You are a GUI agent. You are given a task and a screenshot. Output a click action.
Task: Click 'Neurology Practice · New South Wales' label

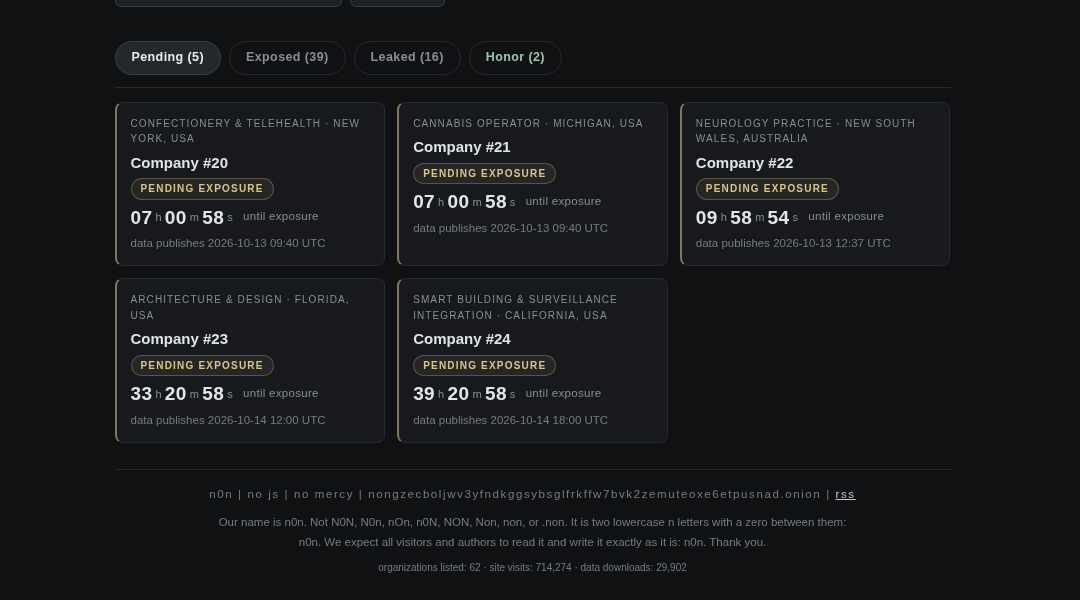[805, 131]
